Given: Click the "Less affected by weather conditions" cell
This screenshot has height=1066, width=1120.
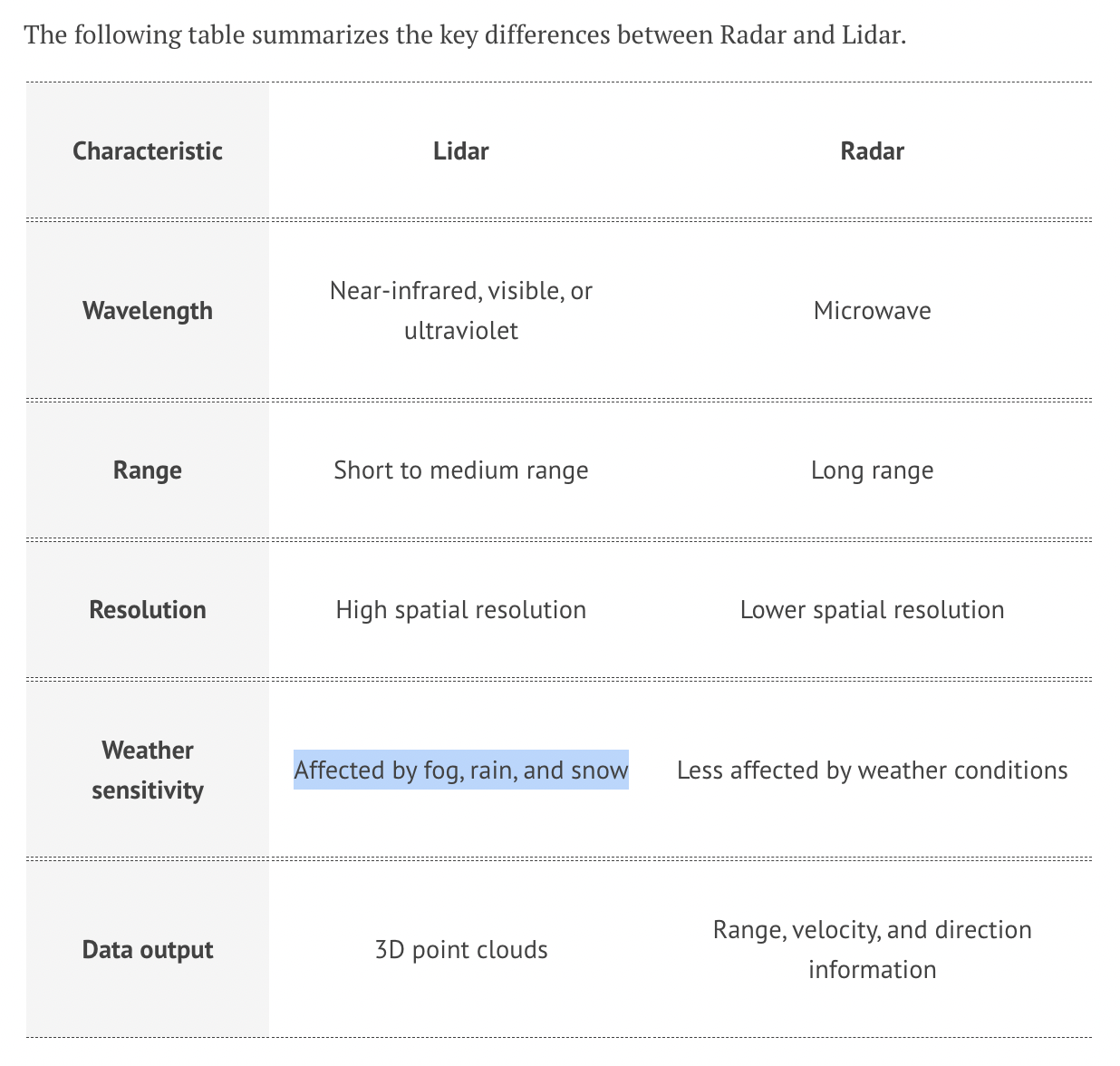Looking at the screenshot, I should pyautogui.click(x=872, y=770).
